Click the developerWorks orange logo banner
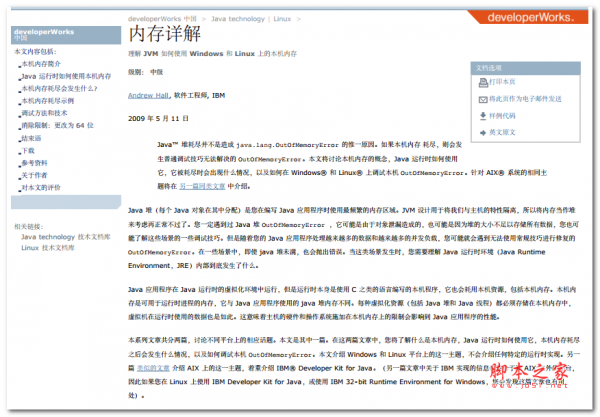Image resolution: width=600 pixels, height=417 pixels. [530, 17]
